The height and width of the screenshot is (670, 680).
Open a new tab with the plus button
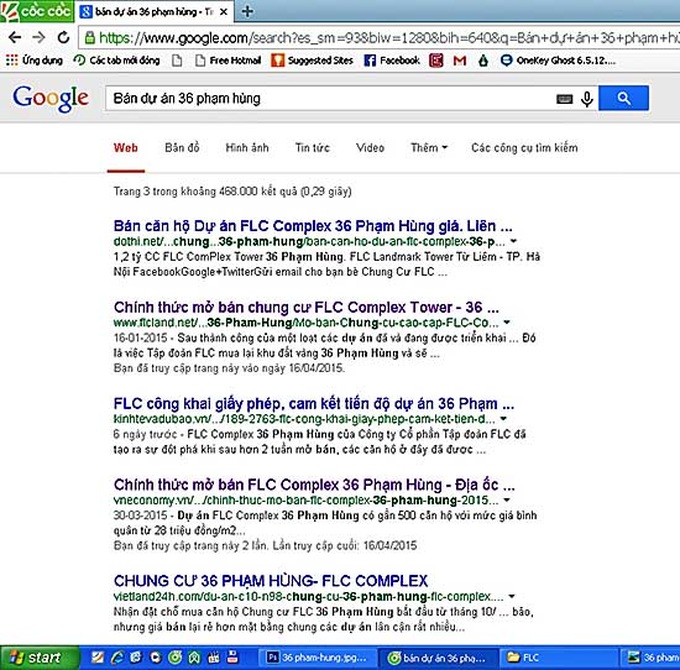tap(247, 11)
